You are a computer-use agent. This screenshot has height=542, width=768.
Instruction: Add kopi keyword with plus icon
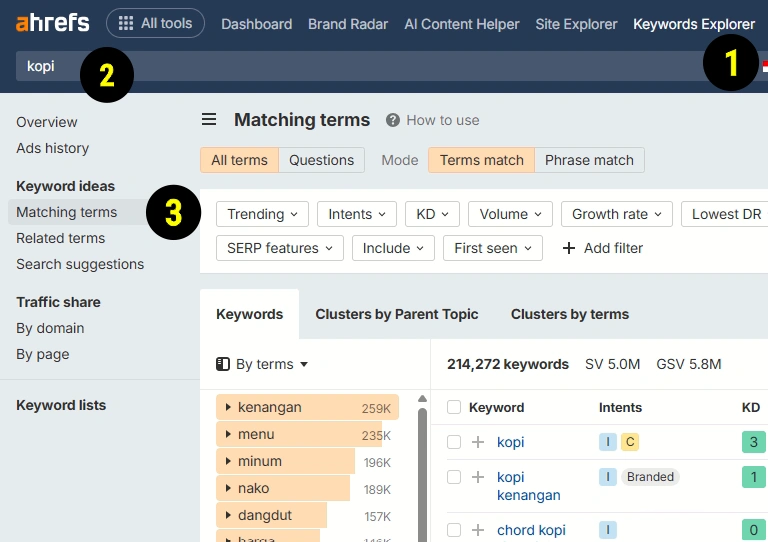(478, 442)
